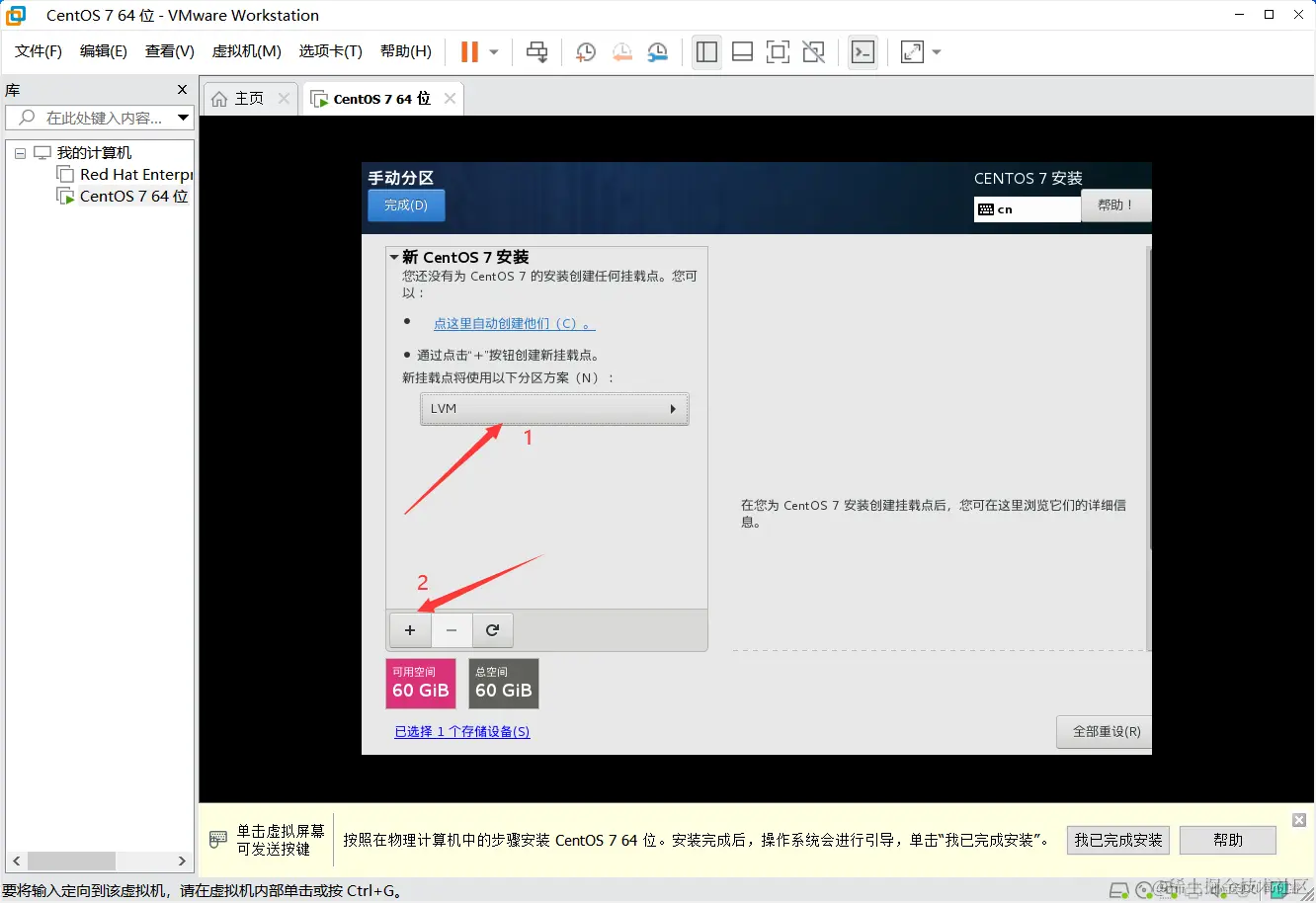Click the pause virtual machine icon
Image resolution: width=1316 pixels, height=903 pixels.
tap(470, 52)
